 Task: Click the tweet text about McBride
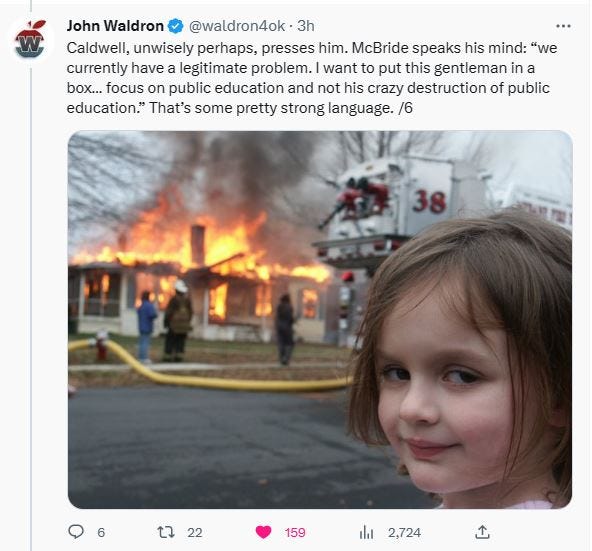click(x=311, y=78)
